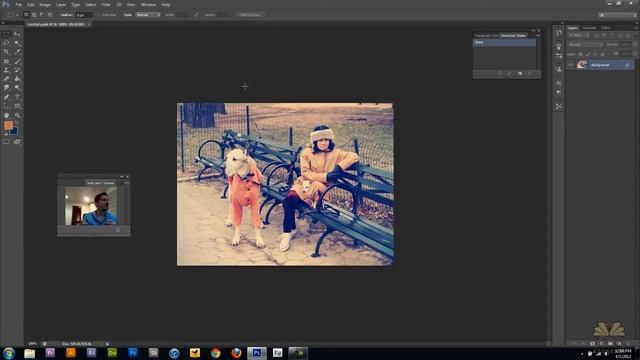Screen dimensions: 640x360
Task: Delete the current character style icon
Action: pyautogui.click(x=530, y=73)
